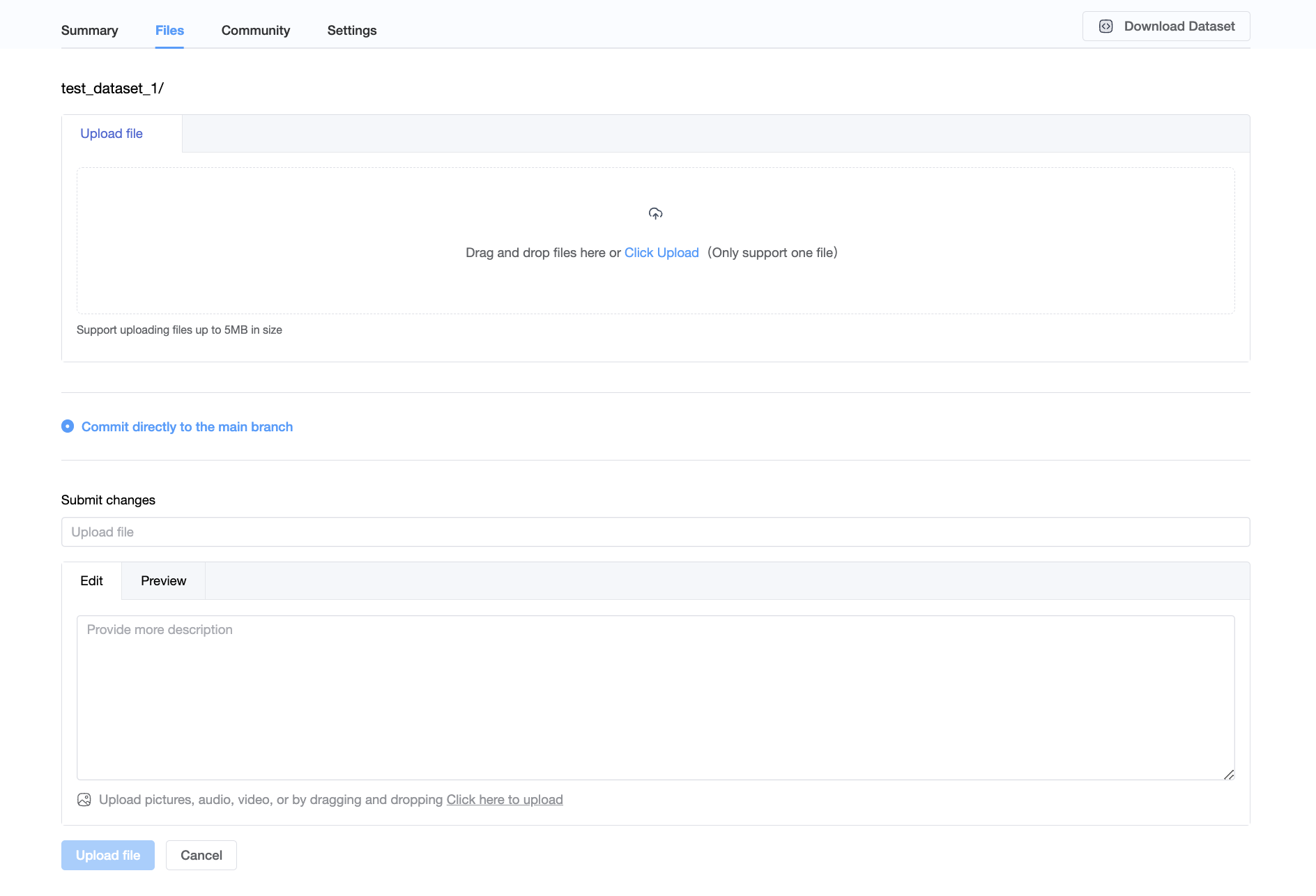The image size is (1316, 896).
Task: Select Commit directly to the main branch radio
Action: pos(68,426)
